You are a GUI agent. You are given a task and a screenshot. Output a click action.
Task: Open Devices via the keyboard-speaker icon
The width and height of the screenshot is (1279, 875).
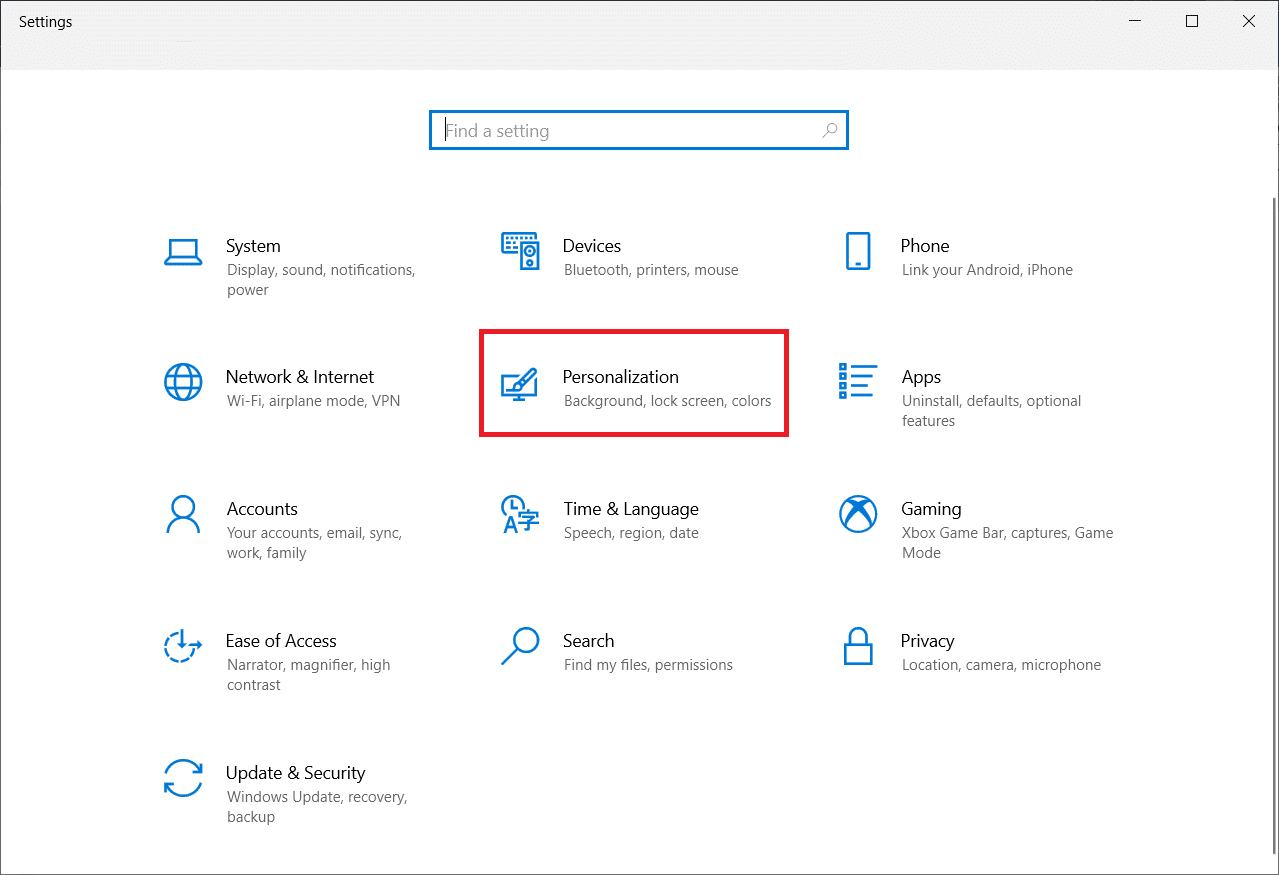point(520,252)
